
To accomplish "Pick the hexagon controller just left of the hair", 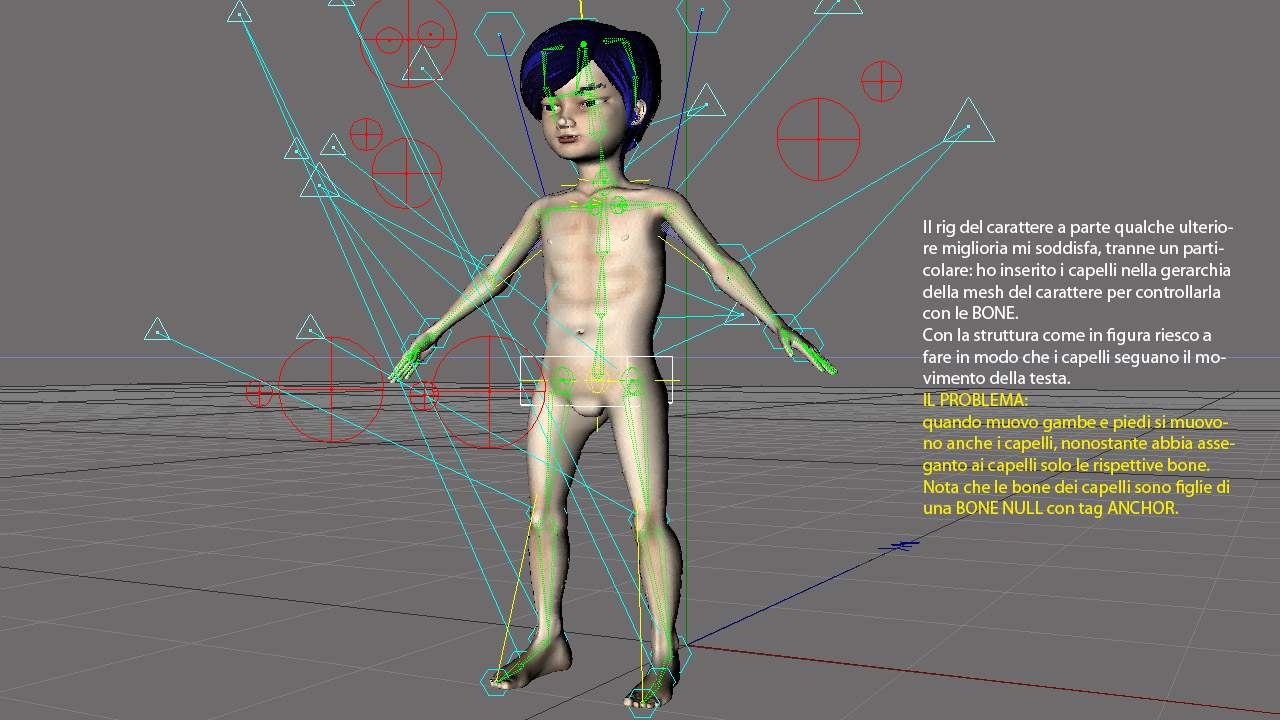I will 499,34.
